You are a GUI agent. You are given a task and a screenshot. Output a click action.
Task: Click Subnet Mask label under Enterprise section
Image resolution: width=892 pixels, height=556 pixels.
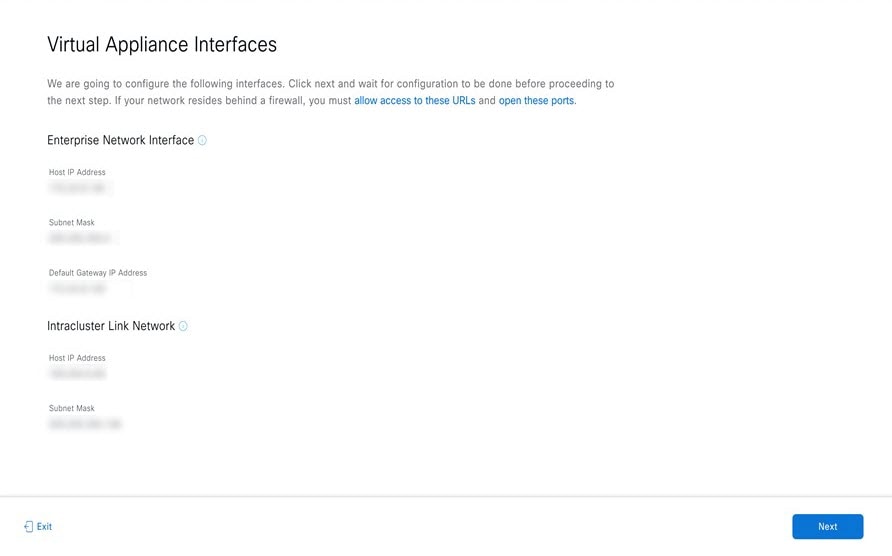(72, 223)
